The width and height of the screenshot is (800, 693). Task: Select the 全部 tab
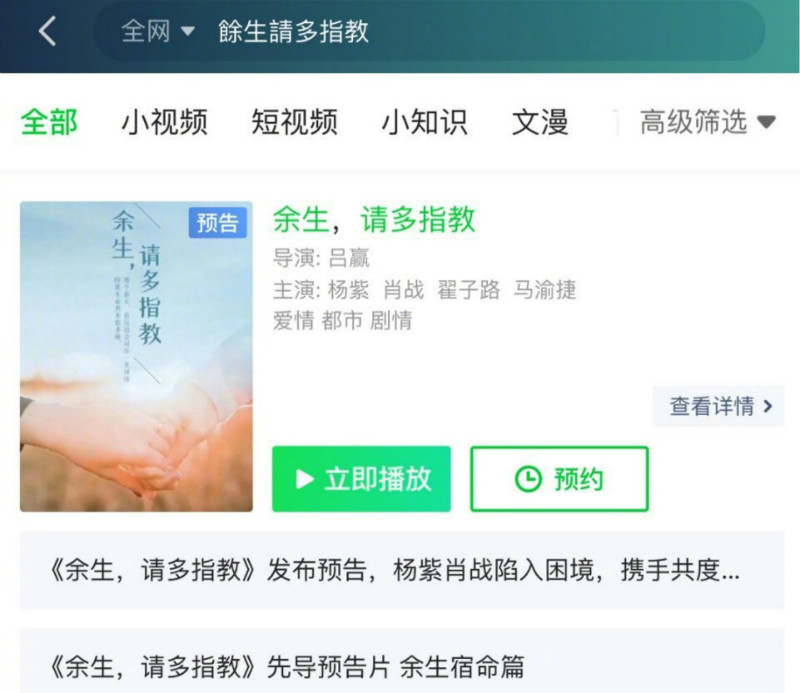coord(49,122)
